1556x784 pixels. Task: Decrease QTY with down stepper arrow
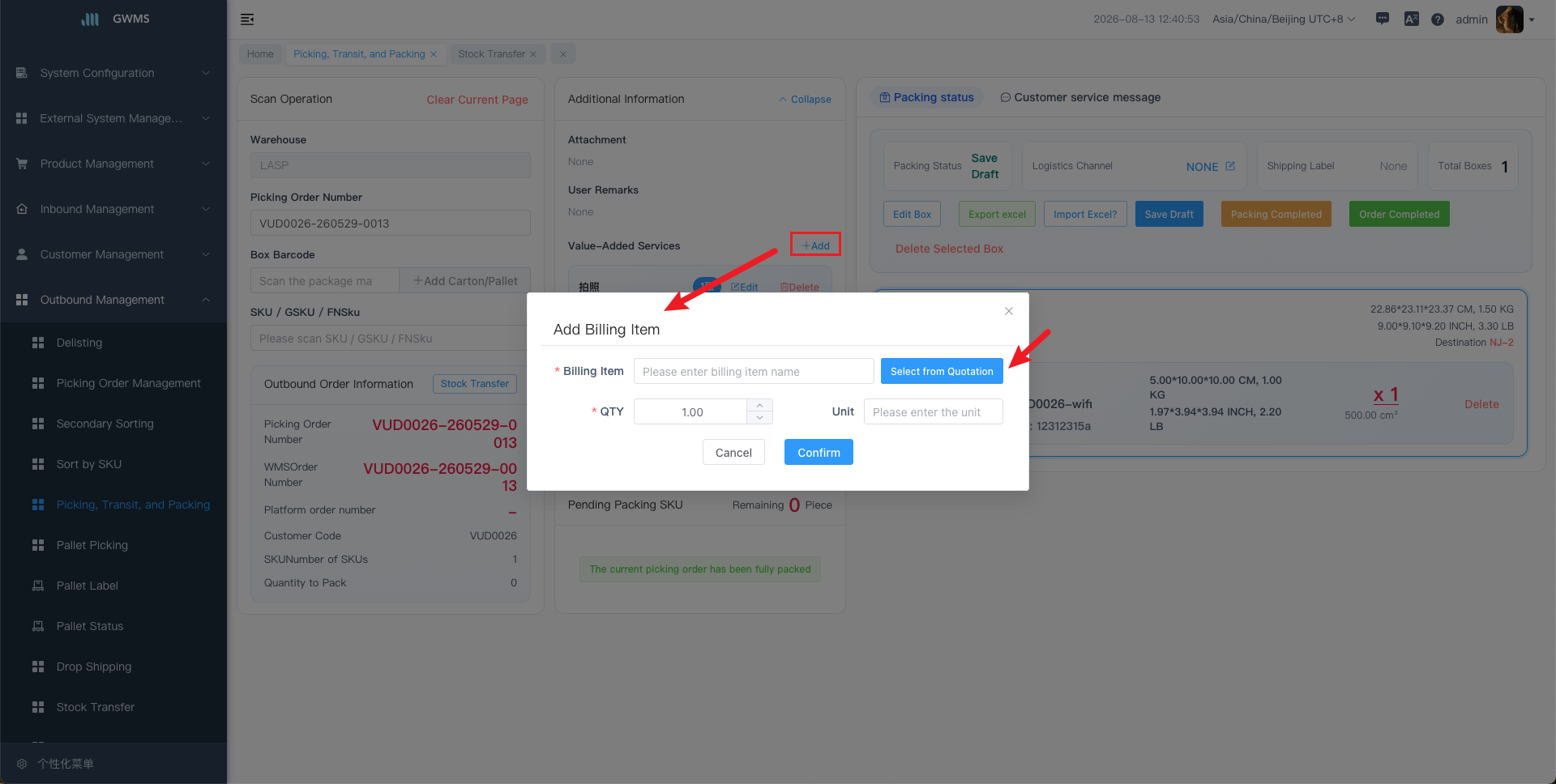tap(759, 418)
